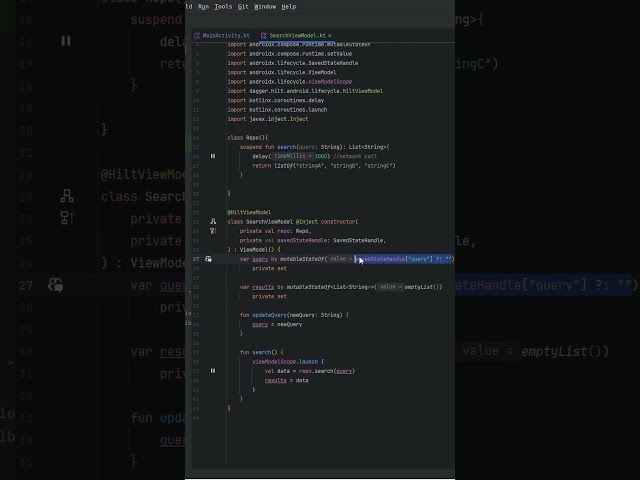The width and height of the screenshot is (640, 480).
Task: Click 'fun search() {' on line 37
Action: 262,352
